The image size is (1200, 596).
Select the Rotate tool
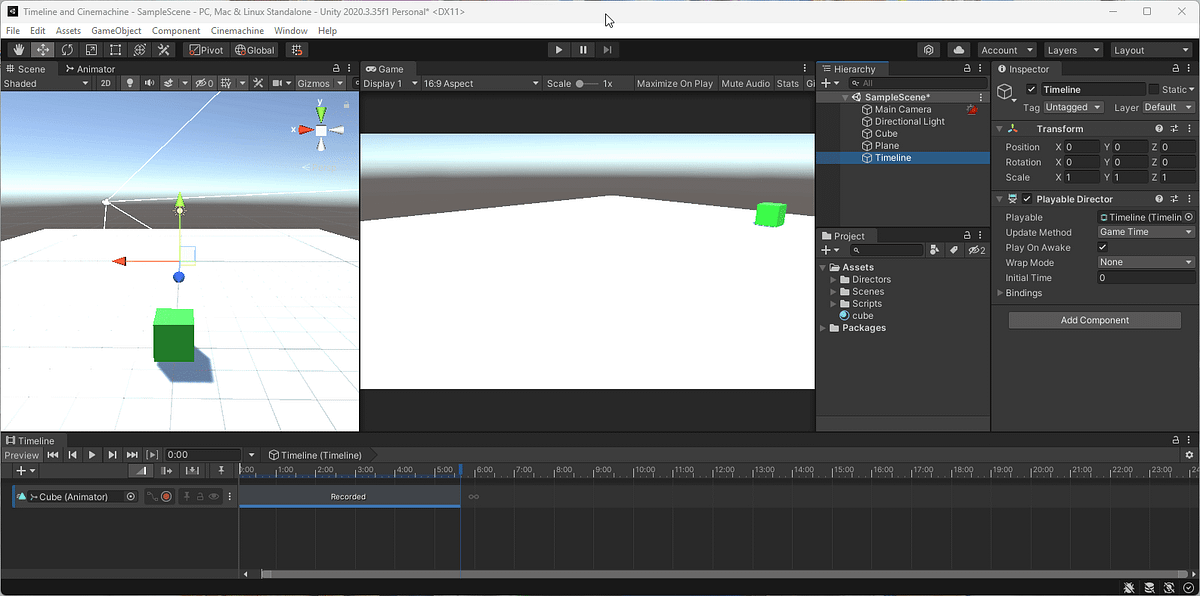67,48
